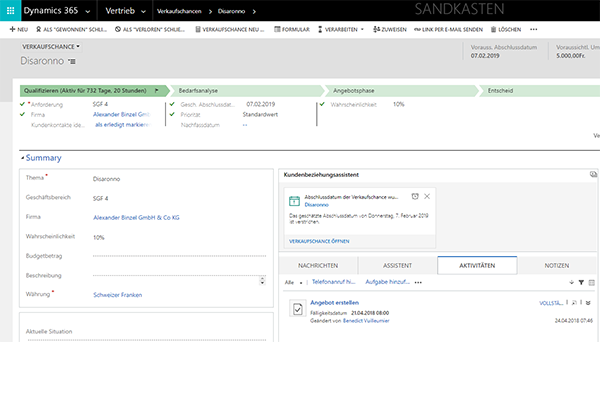Open the Verarbeiten dropdown
This screenshot has width=600, height=420.
coord(341,29)
